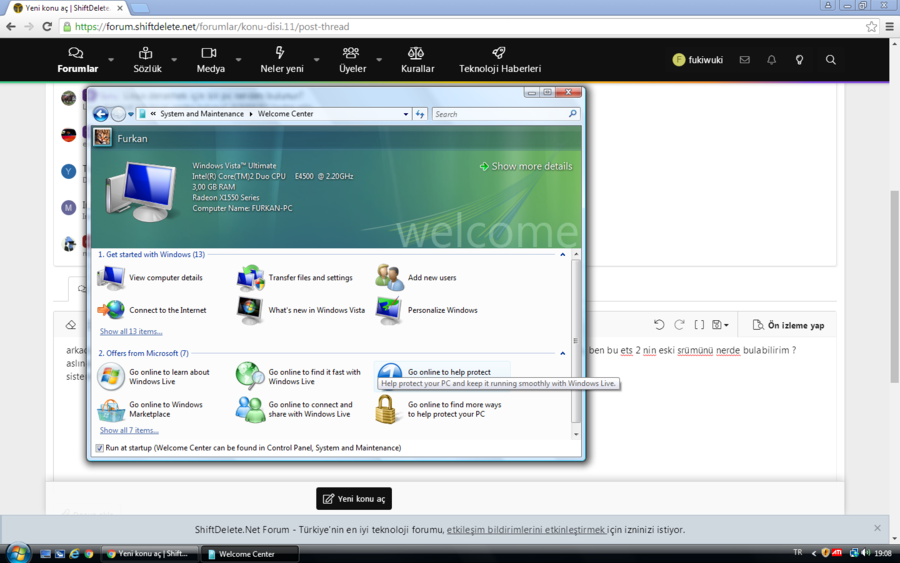Select Go online to connect and share
Image resolution: width=900 pixels, height=563 pixels.
(x=294, y=409)
